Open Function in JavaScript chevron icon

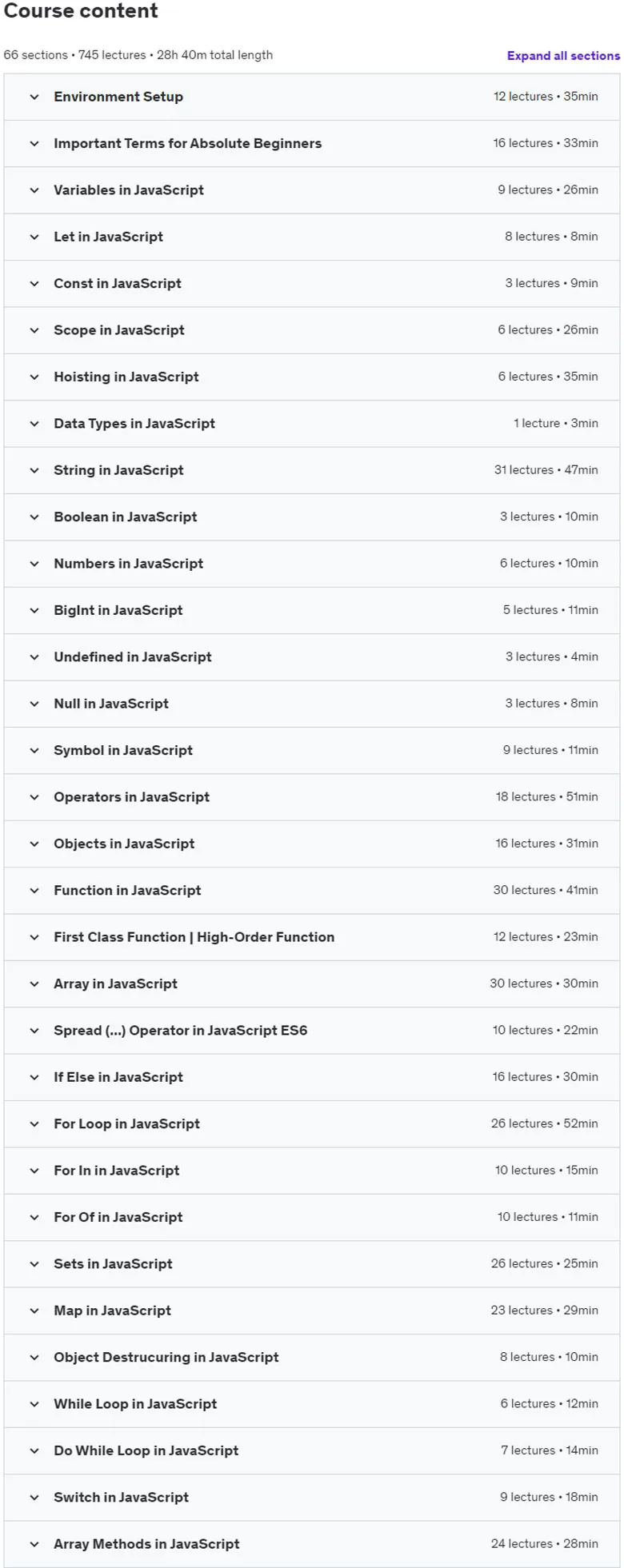[34, 891]
